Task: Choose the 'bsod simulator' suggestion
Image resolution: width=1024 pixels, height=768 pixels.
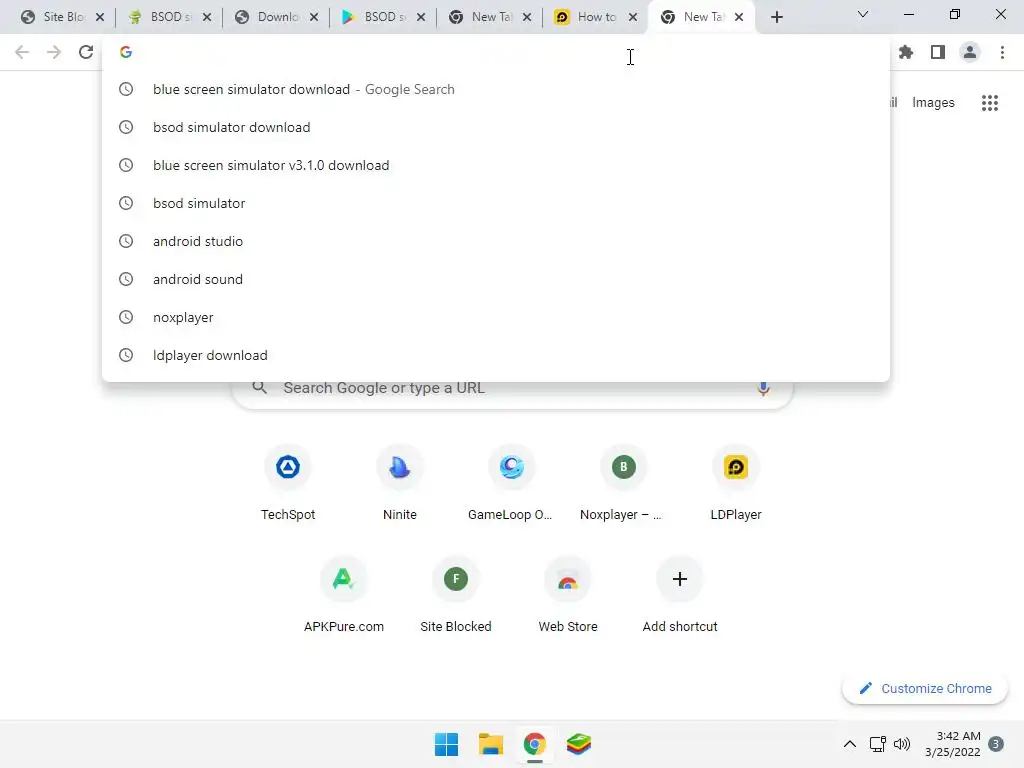Action: point(496,203)
